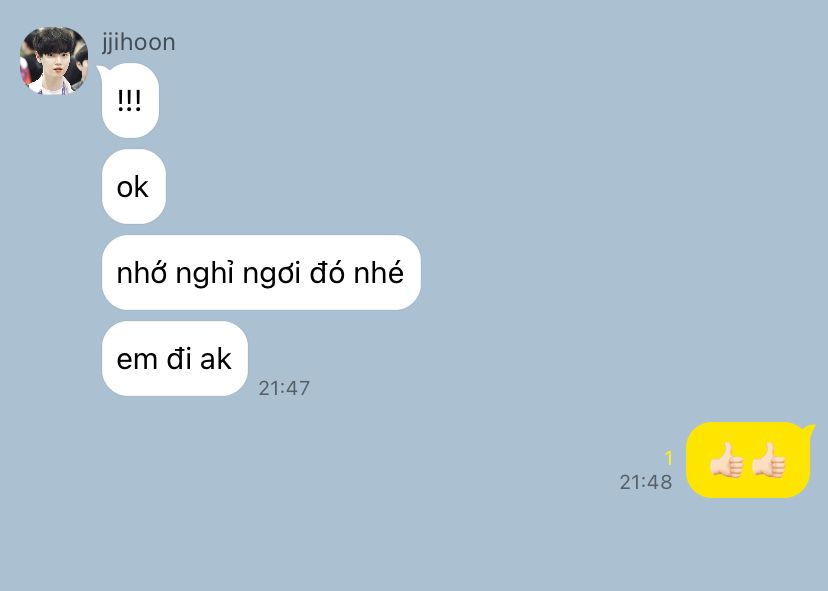
Task: Click the 21:47 received timestamp
Action: click(x=284, y=388)
